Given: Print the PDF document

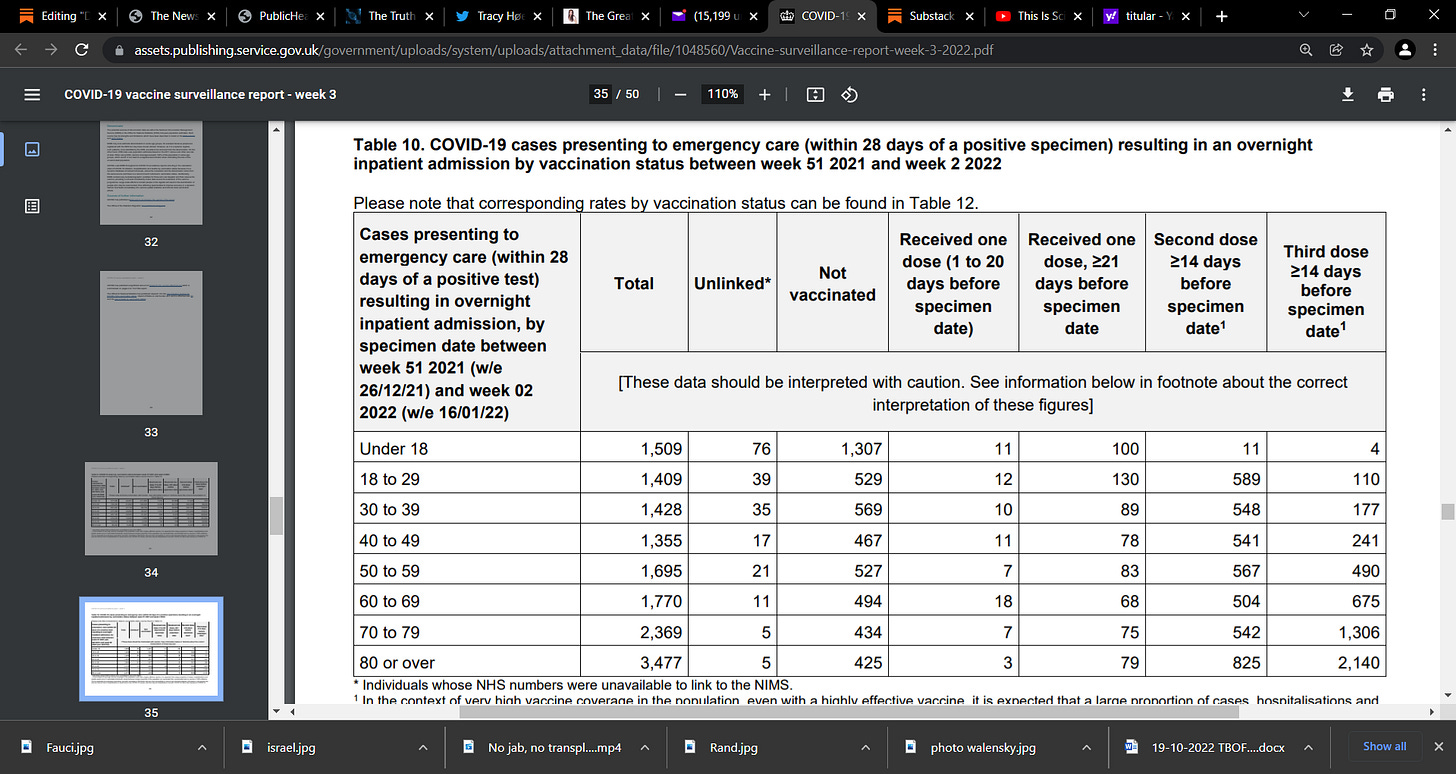Looking at the screenshot, I should point(1385,94).
